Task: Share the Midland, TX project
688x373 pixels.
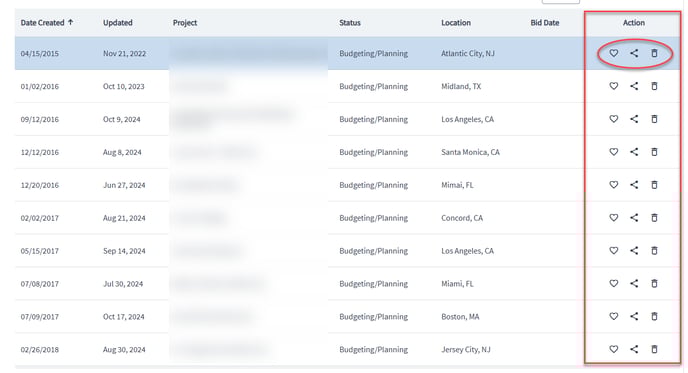Action: (x=634, y=86)
